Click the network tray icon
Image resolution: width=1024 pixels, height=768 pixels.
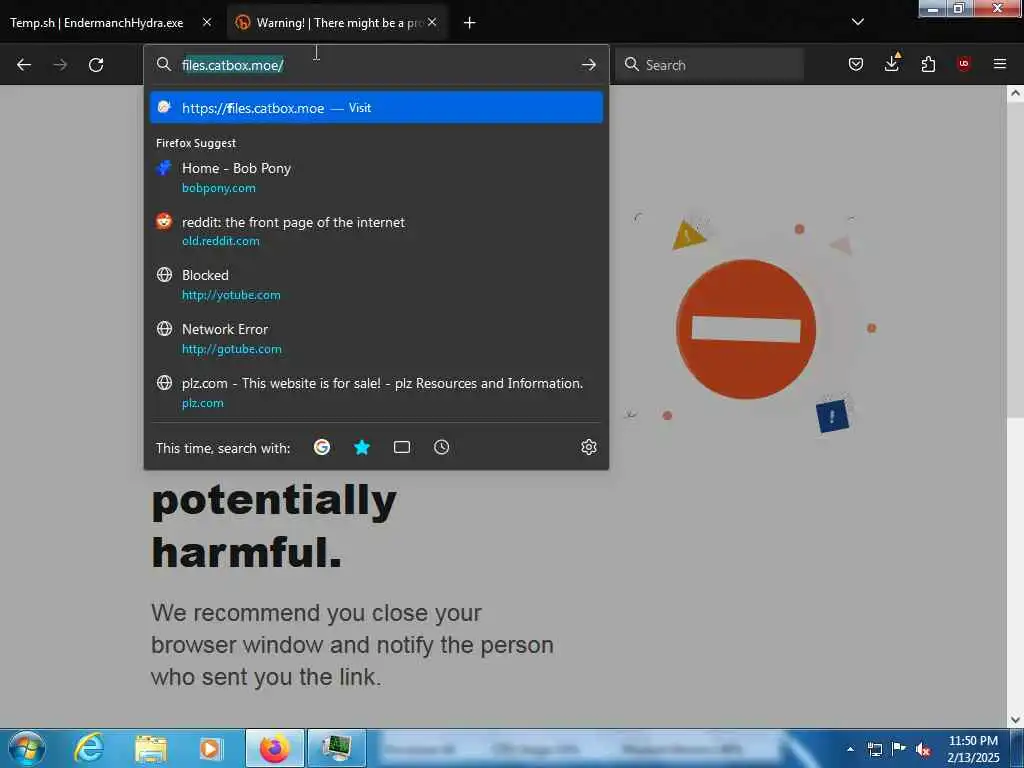[x=874, y=749]
